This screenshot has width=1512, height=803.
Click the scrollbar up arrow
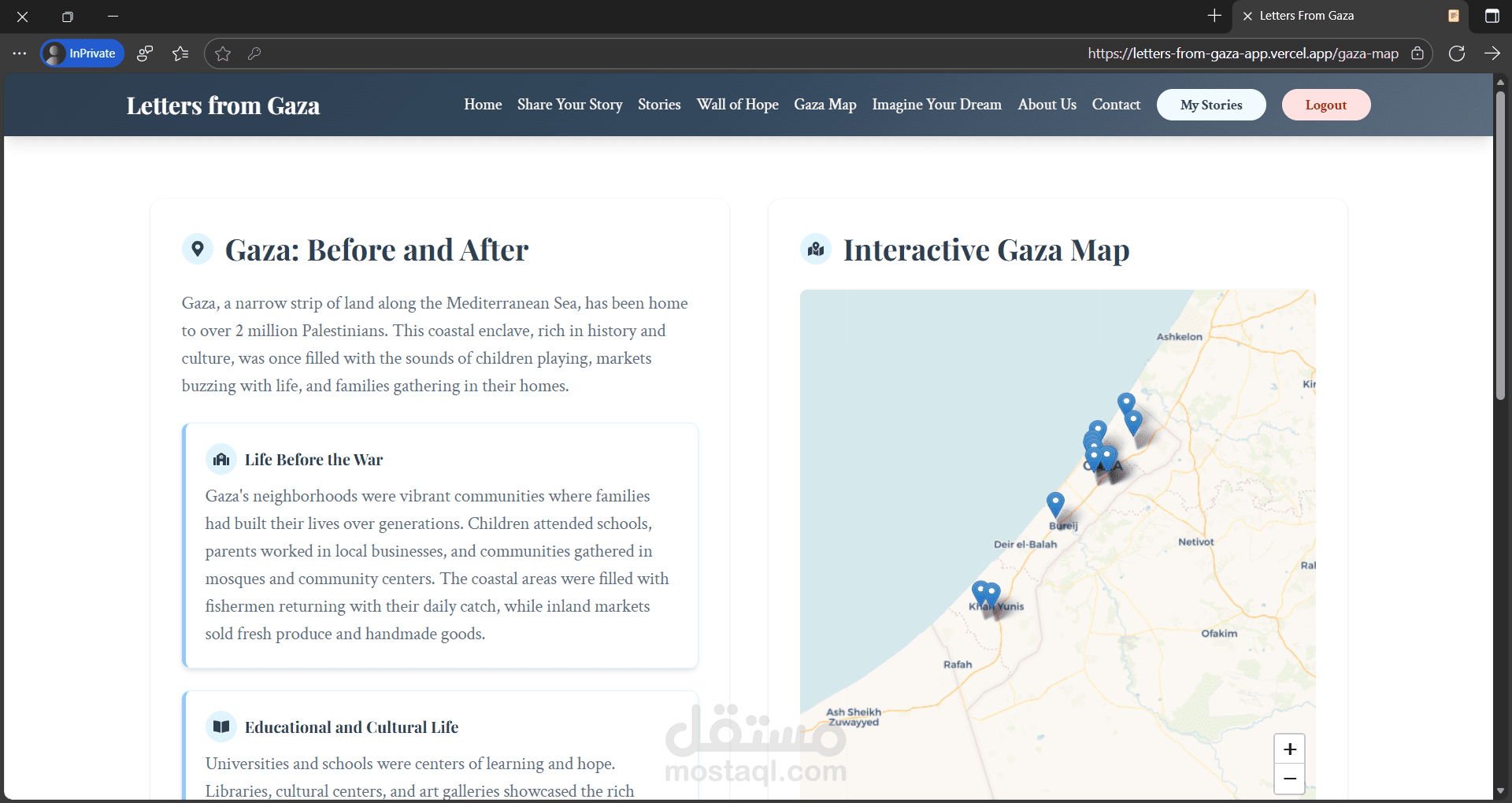[x=1500, y=81]
